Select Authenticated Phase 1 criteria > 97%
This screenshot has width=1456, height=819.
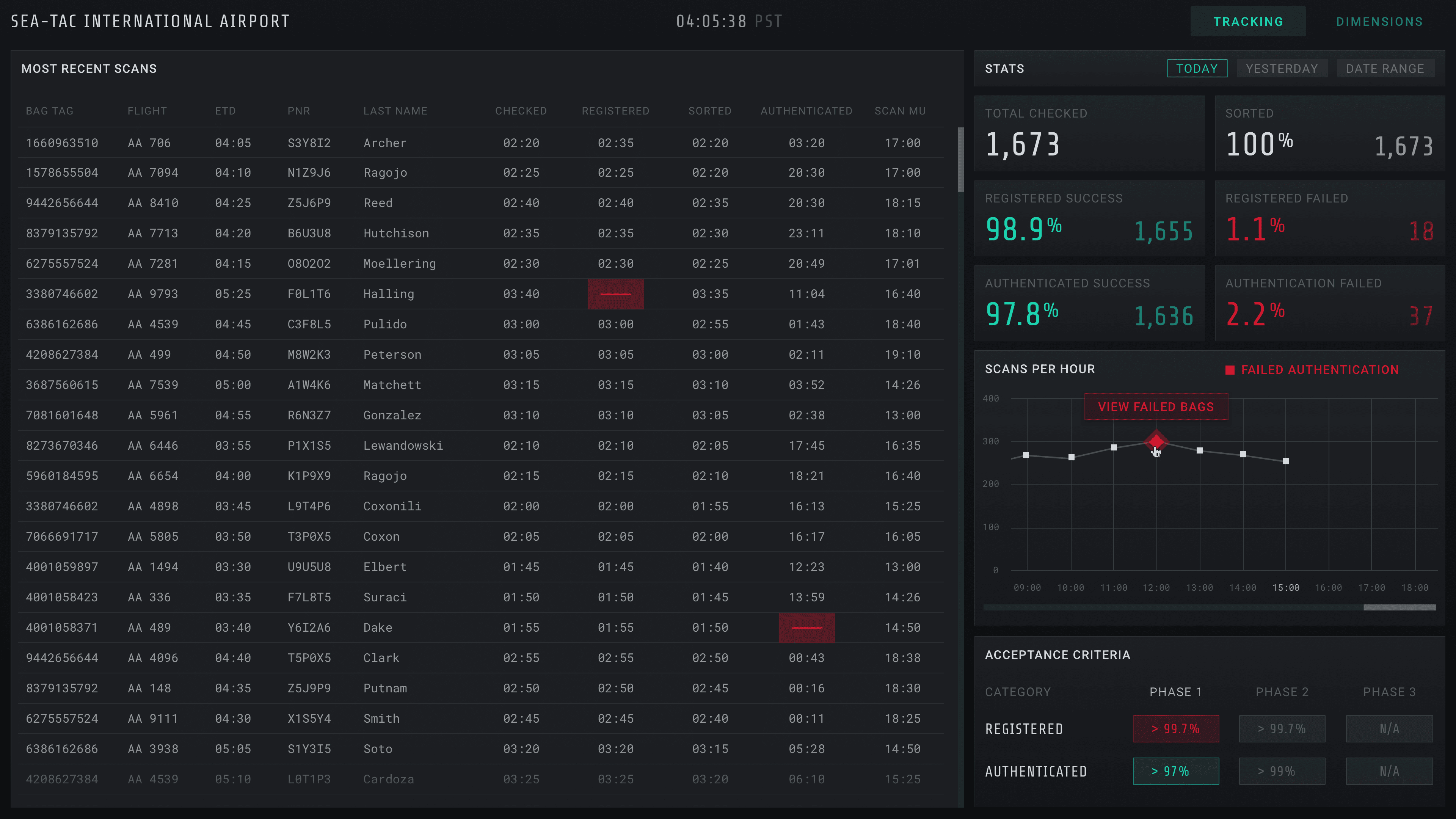1176,772
